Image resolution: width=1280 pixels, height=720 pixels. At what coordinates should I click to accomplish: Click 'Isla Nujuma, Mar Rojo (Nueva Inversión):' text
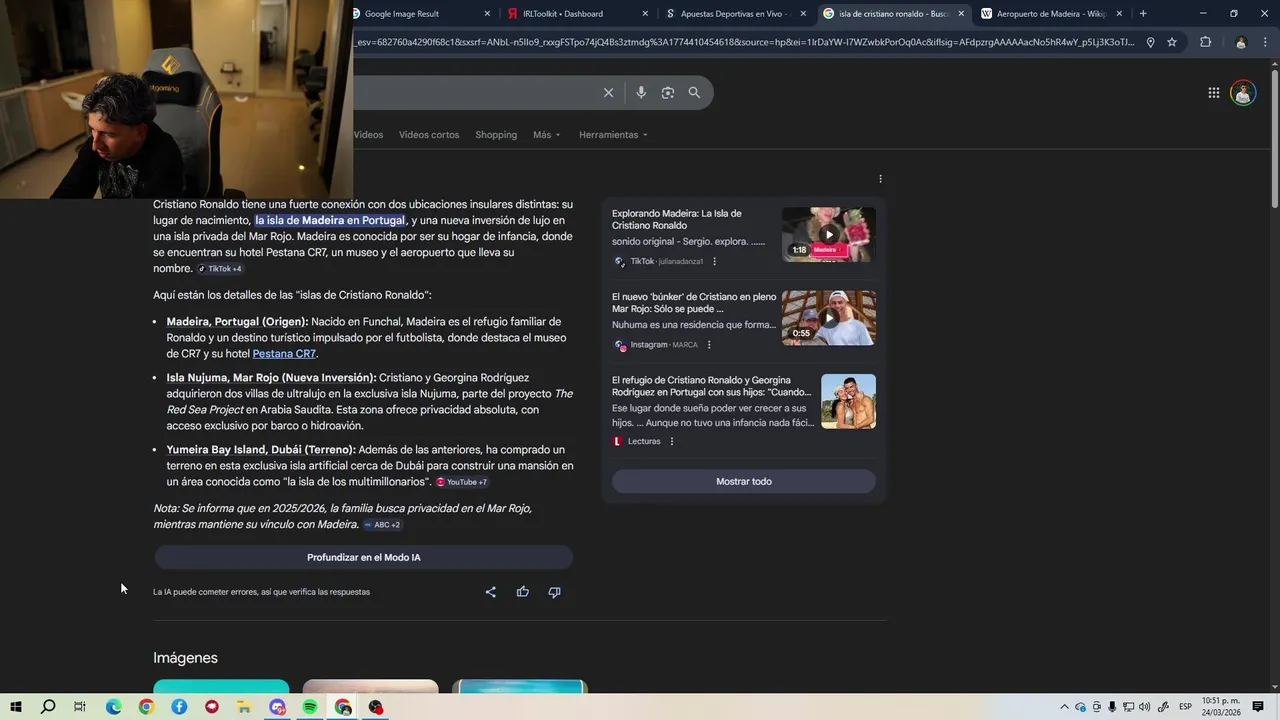tap(271, 378)
